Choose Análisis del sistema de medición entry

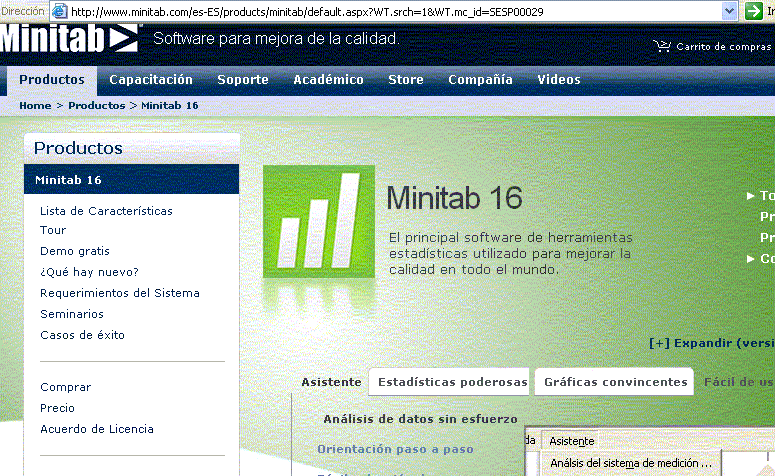click(x=631, y=463)
